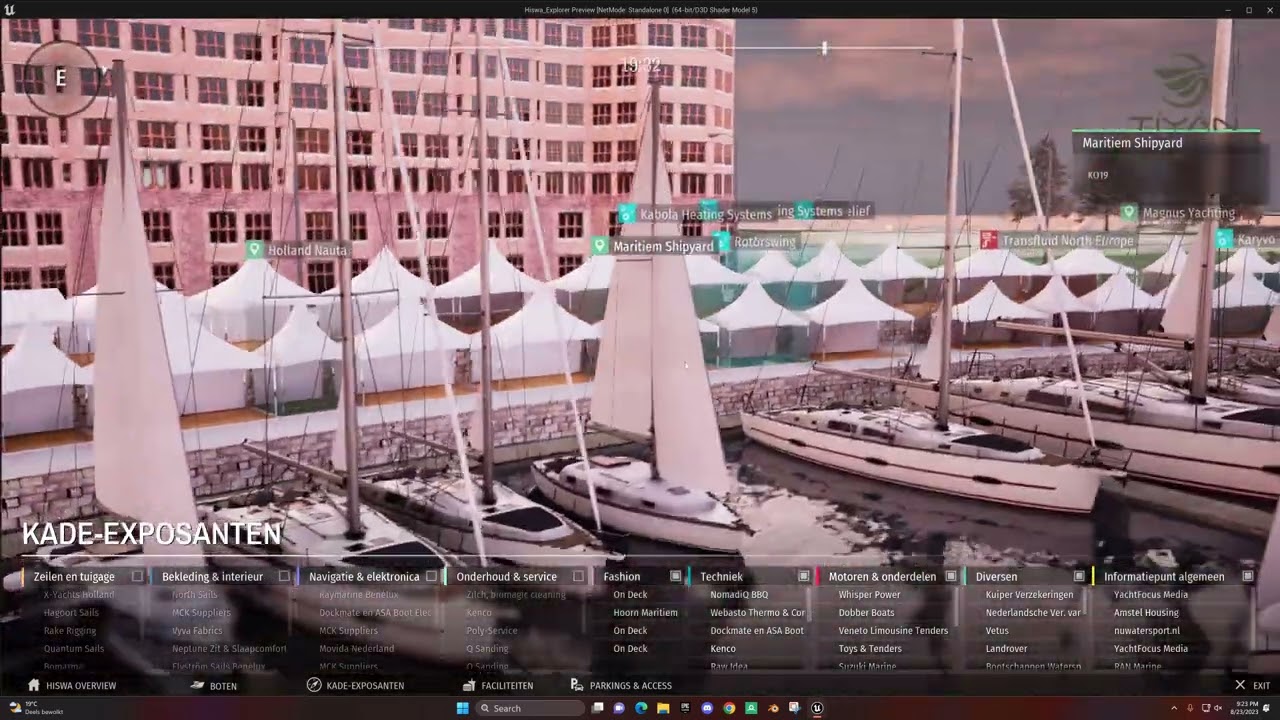Viewport: 1280px width, 720px height.
Task: Select exhibitor Toys & Tenders
Action: [870, 648]
